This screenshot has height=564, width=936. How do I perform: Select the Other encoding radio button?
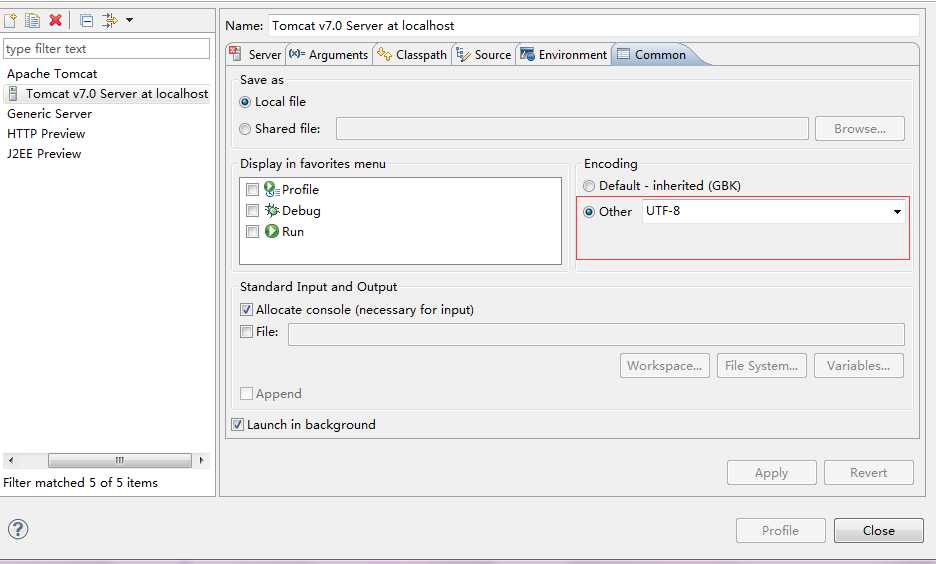589,212
